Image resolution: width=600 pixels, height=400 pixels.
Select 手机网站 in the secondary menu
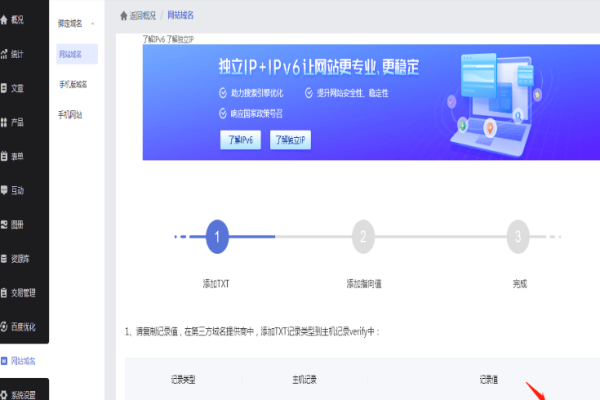70,114
